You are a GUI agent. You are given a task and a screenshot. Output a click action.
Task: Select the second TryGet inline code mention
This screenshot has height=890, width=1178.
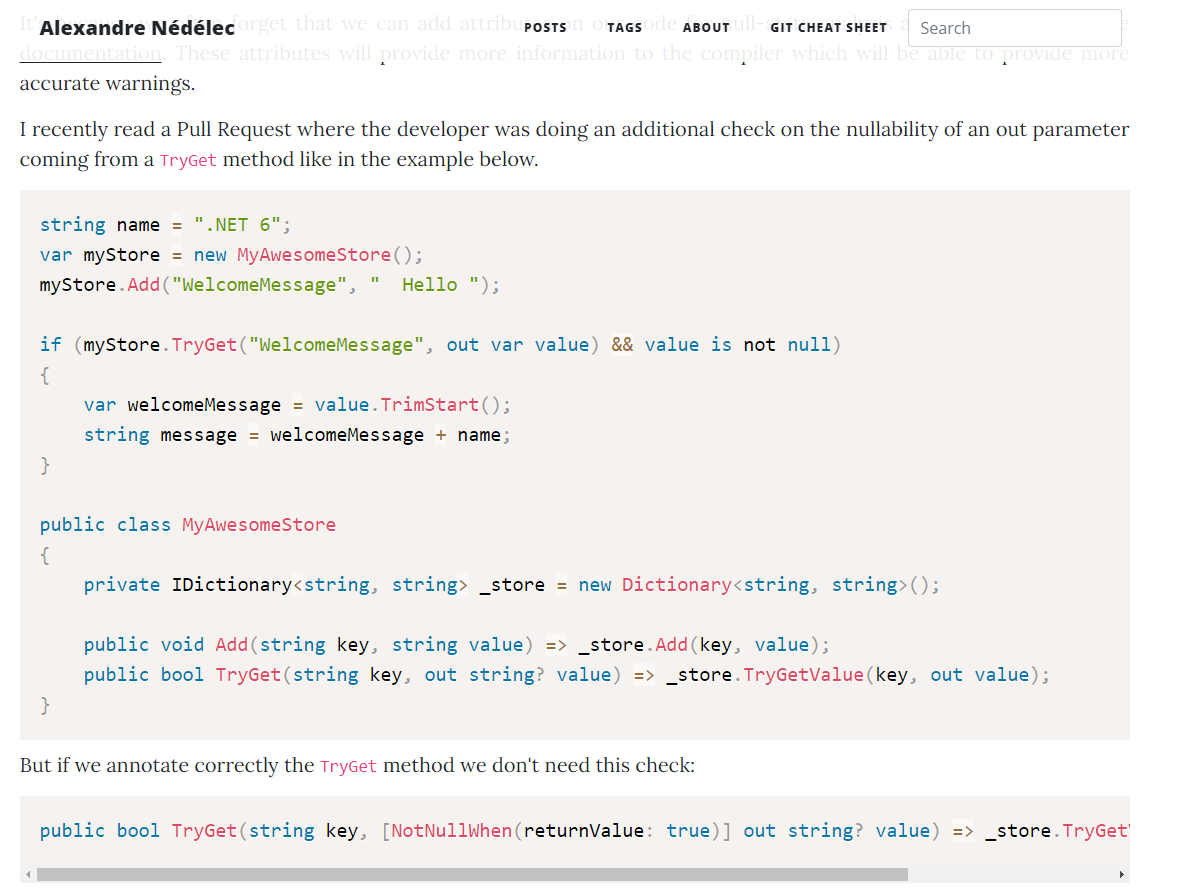tap(348, 766)
